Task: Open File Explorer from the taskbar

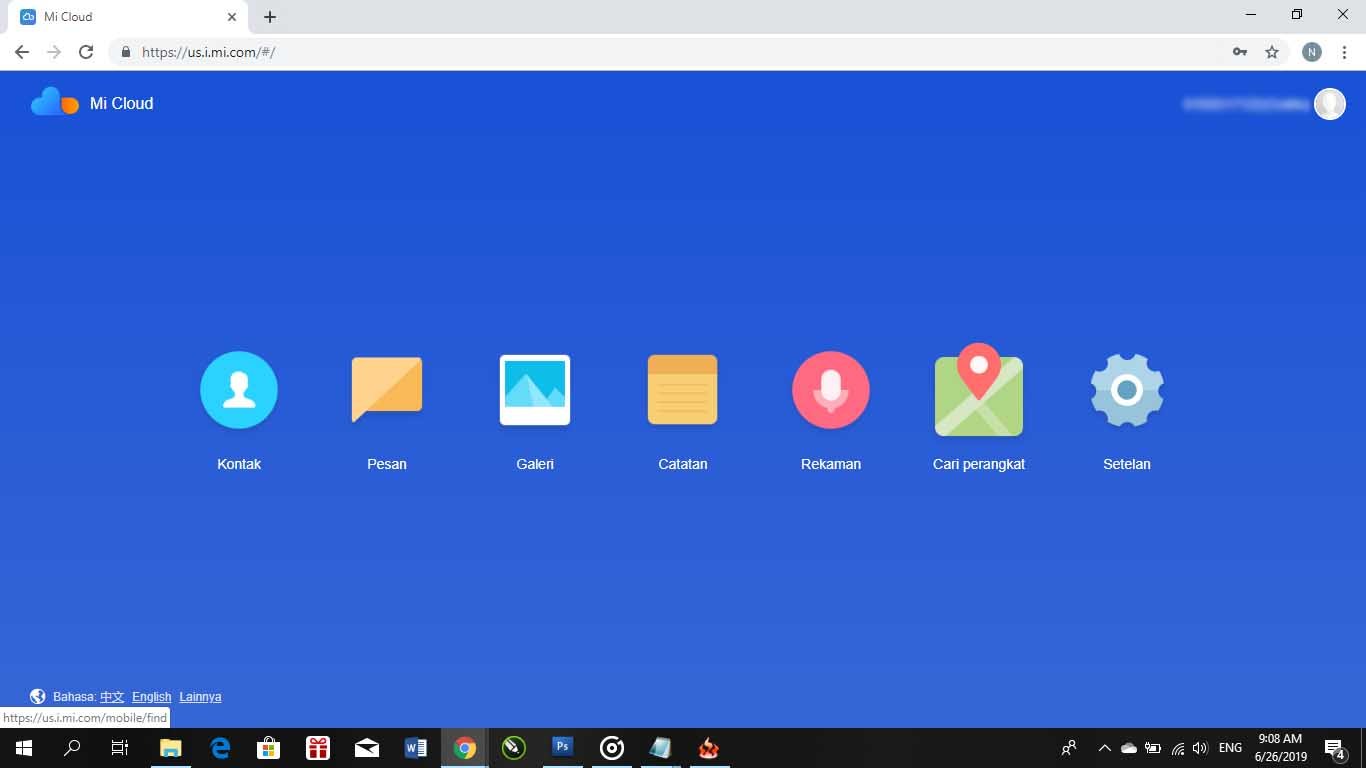Action: 171,748
